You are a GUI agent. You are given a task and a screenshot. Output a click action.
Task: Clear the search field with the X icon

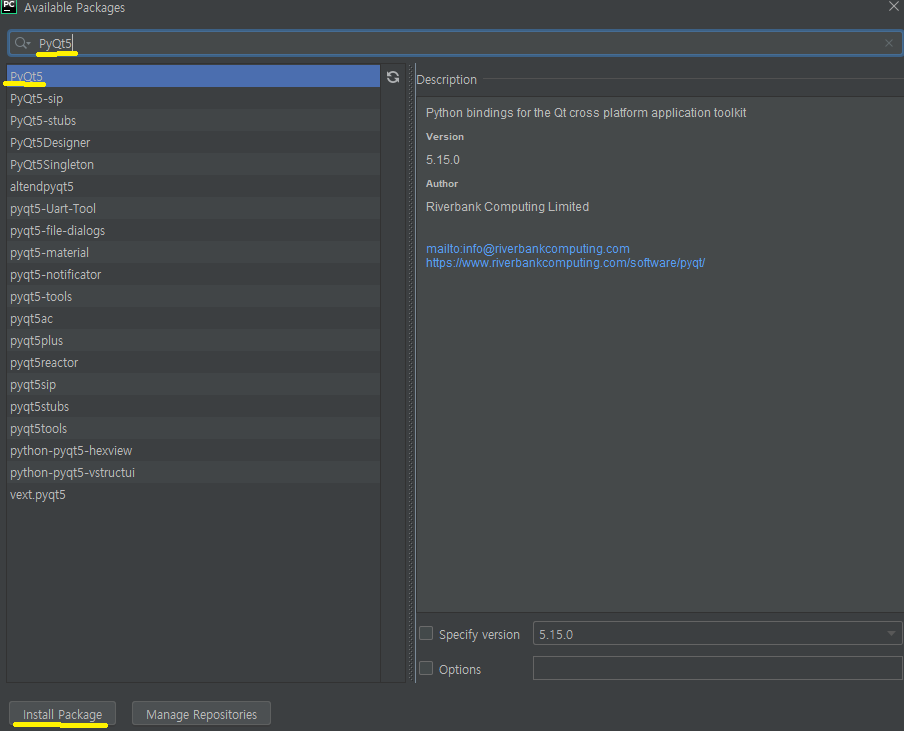(888, 43)
